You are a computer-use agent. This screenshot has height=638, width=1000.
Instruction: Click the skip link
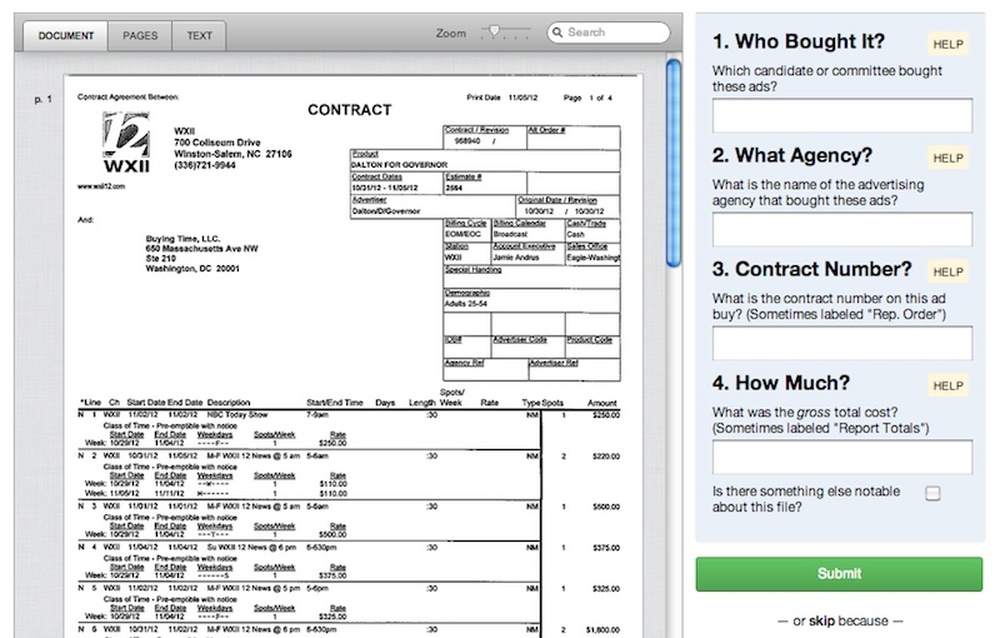(x=821, y=621)
